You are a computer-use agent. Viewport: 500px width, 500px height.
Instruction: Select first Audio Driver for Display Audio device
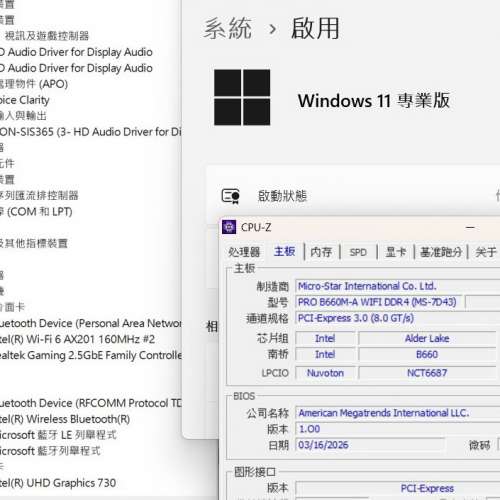pyautogui.click(x=76, y=52)
